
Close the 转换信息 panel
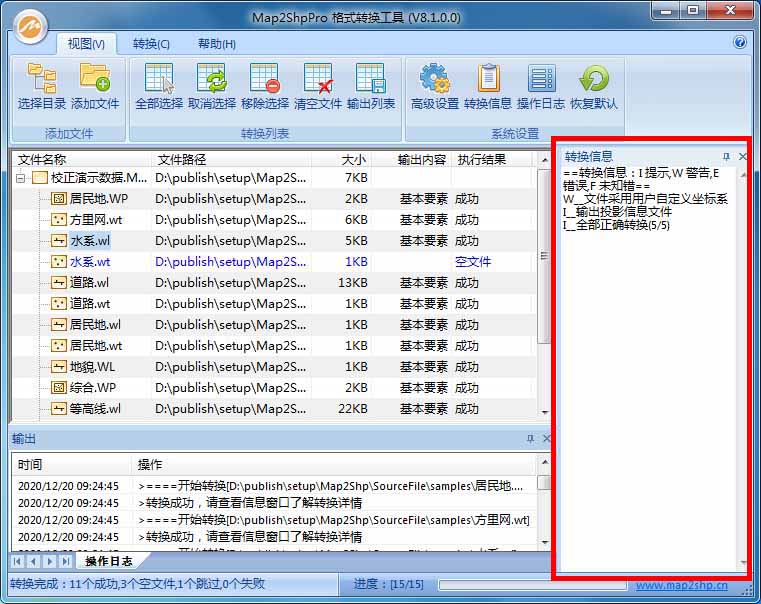[742, 156]
